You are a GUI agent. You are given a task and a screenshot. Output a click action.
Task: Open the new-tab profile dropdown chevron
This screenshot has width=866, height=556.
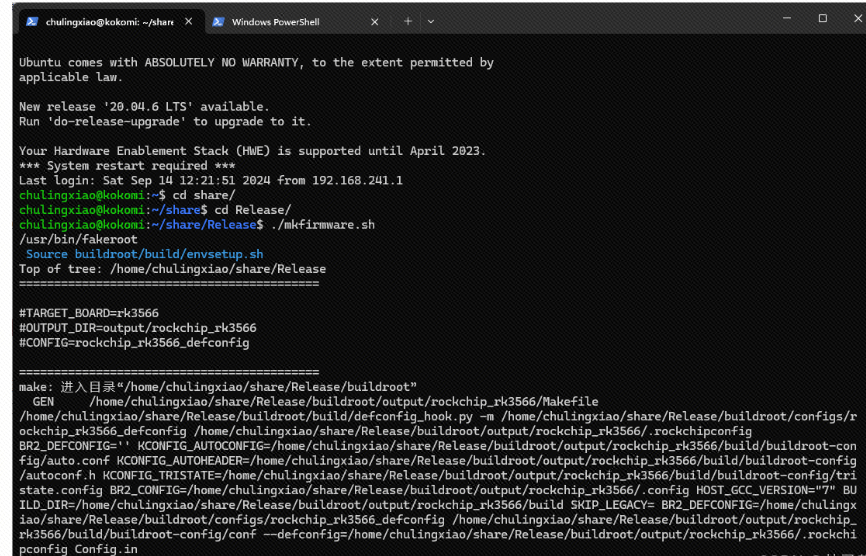[x=431, y=22]
